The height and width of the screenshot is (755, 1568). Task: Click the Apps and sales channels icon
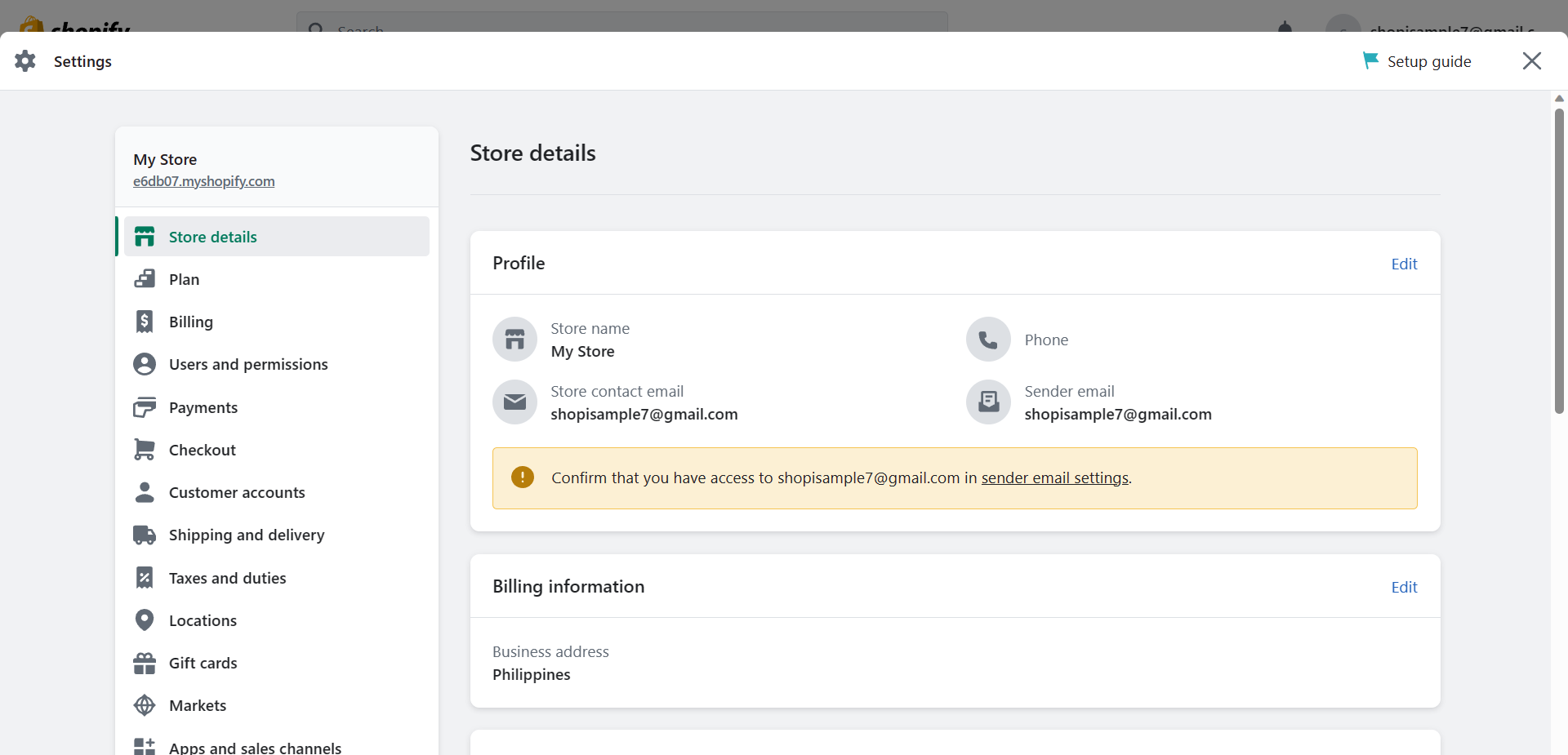pos(145,747)
